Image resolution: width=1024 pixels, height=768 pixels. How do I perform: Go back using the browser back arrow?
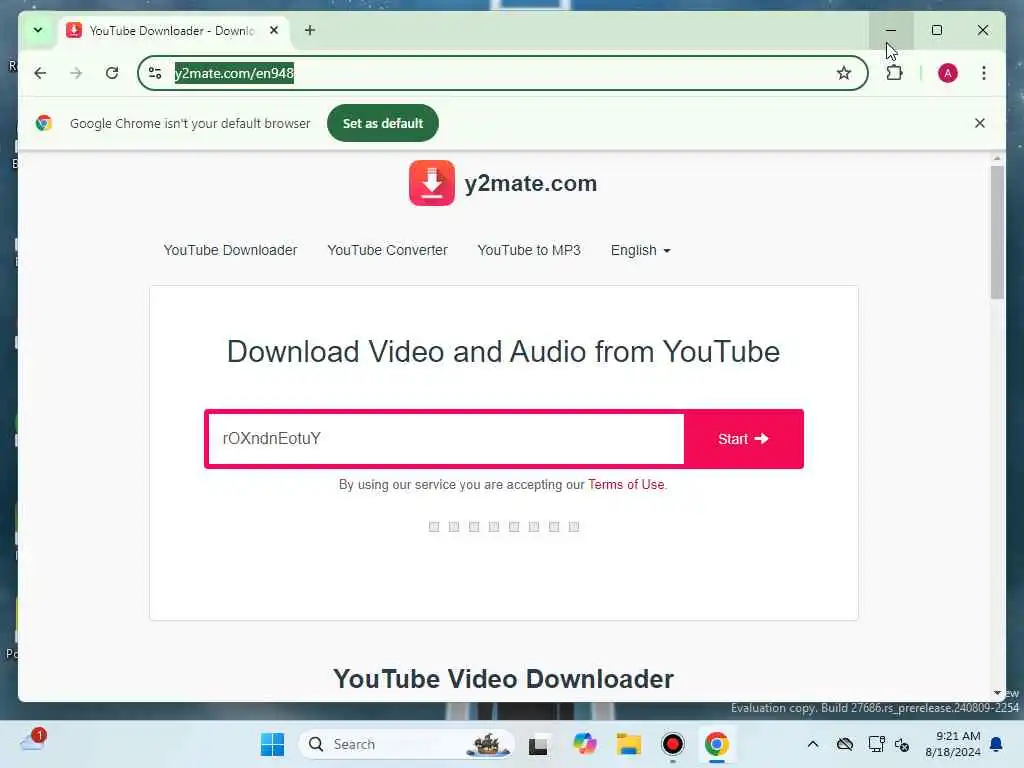40,73
